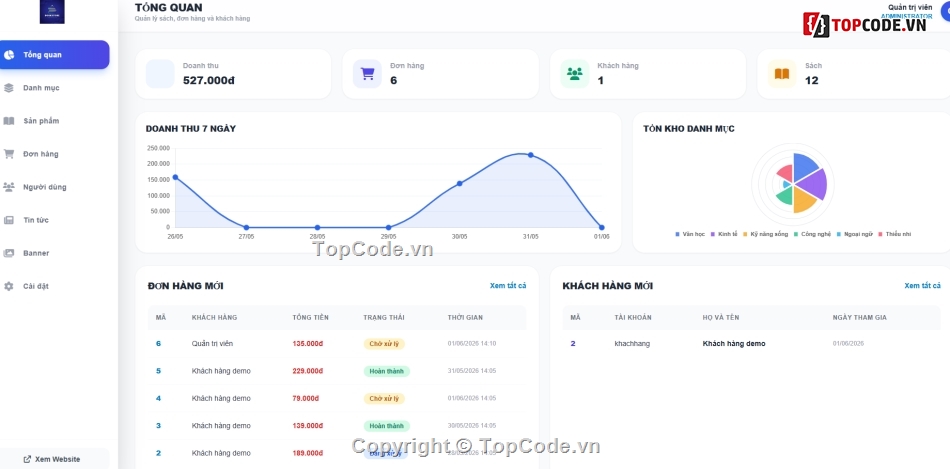
Task: Click the Chờ xử lý badge for order 6
Action: (x=384, y=344)
